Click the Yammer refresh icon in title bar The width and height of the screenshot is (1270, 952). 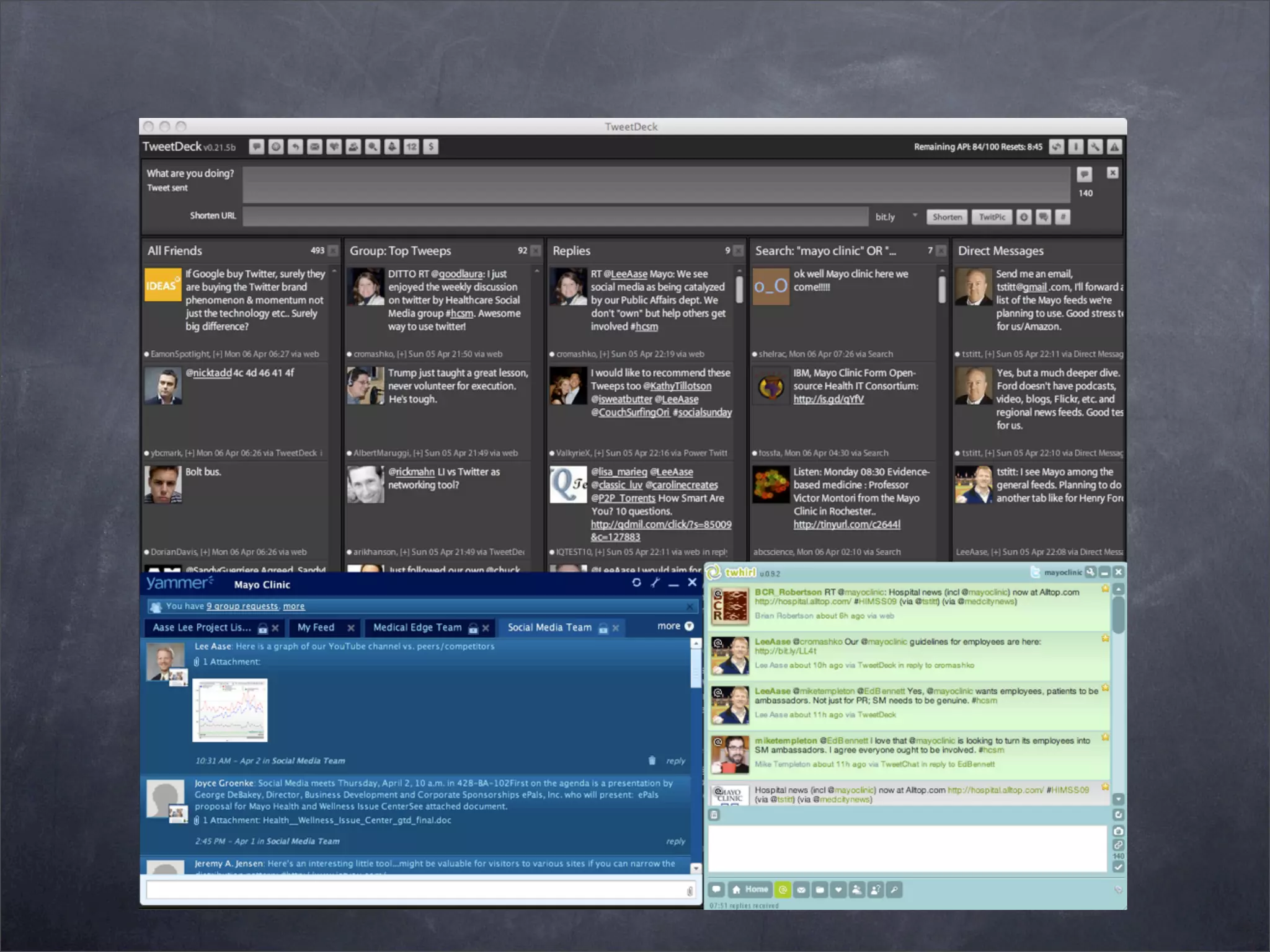coord(636,583)
